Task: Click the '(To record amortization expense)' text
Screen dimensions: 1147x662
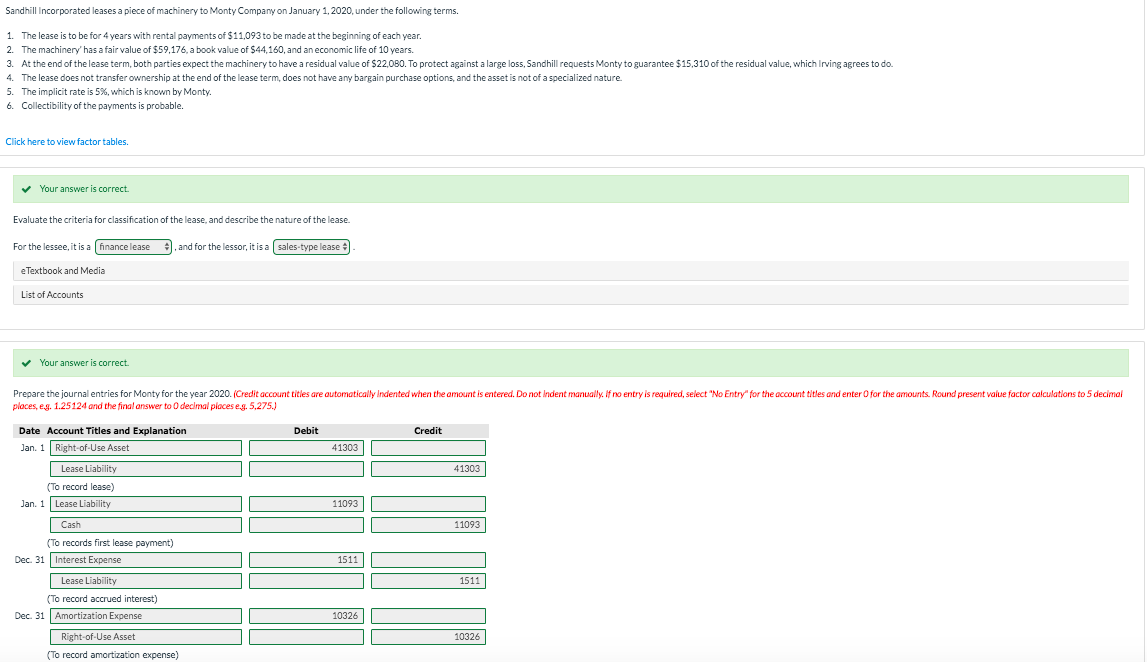Action: point(113,655)
